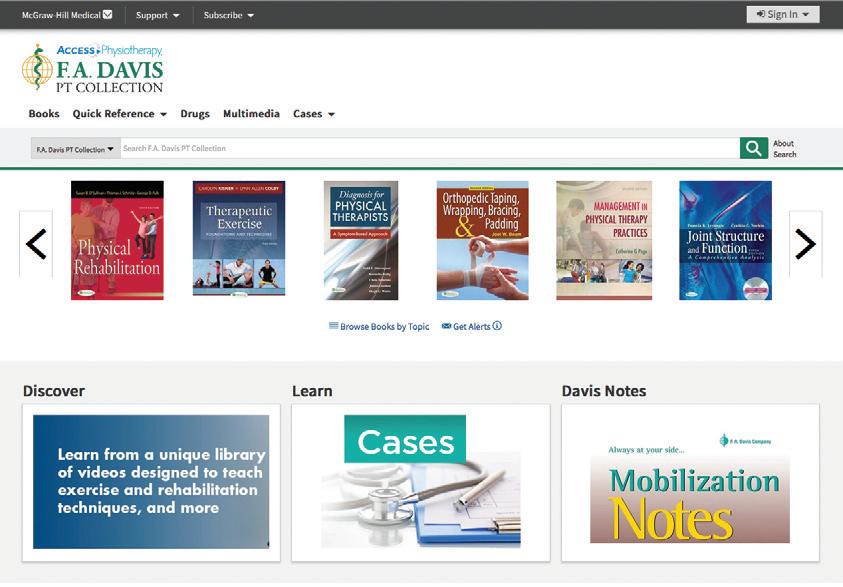This screenshot has width=843, height=587.
Task: Click the About Search link
Action: click(784, 149)
